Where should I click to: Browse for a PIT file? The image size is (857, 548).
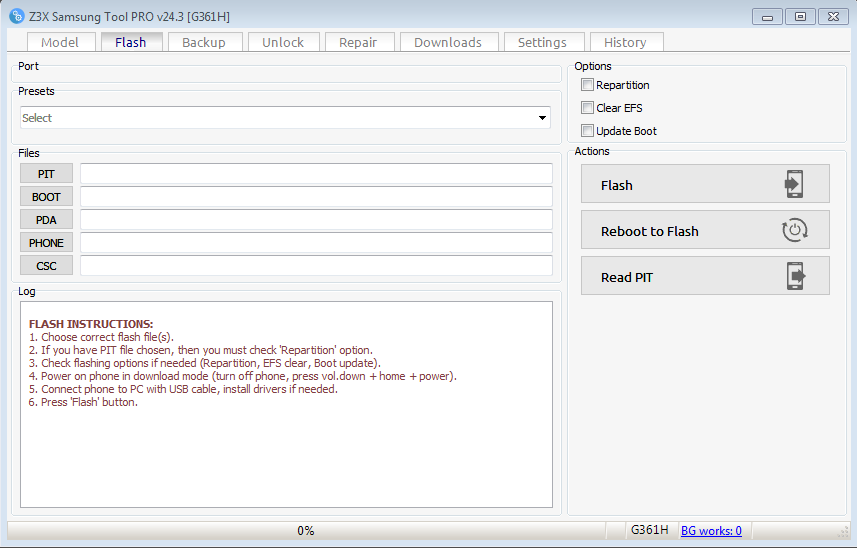tap(46, 174)
